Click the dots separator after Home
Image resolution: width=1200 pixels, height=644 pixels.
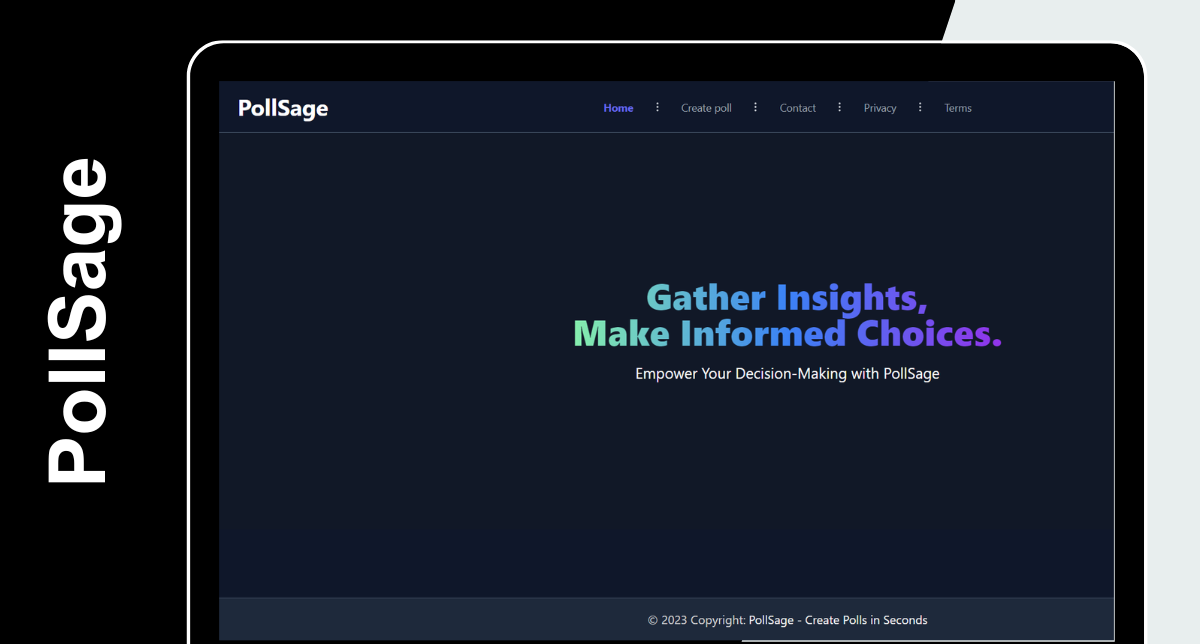point(657,107)
